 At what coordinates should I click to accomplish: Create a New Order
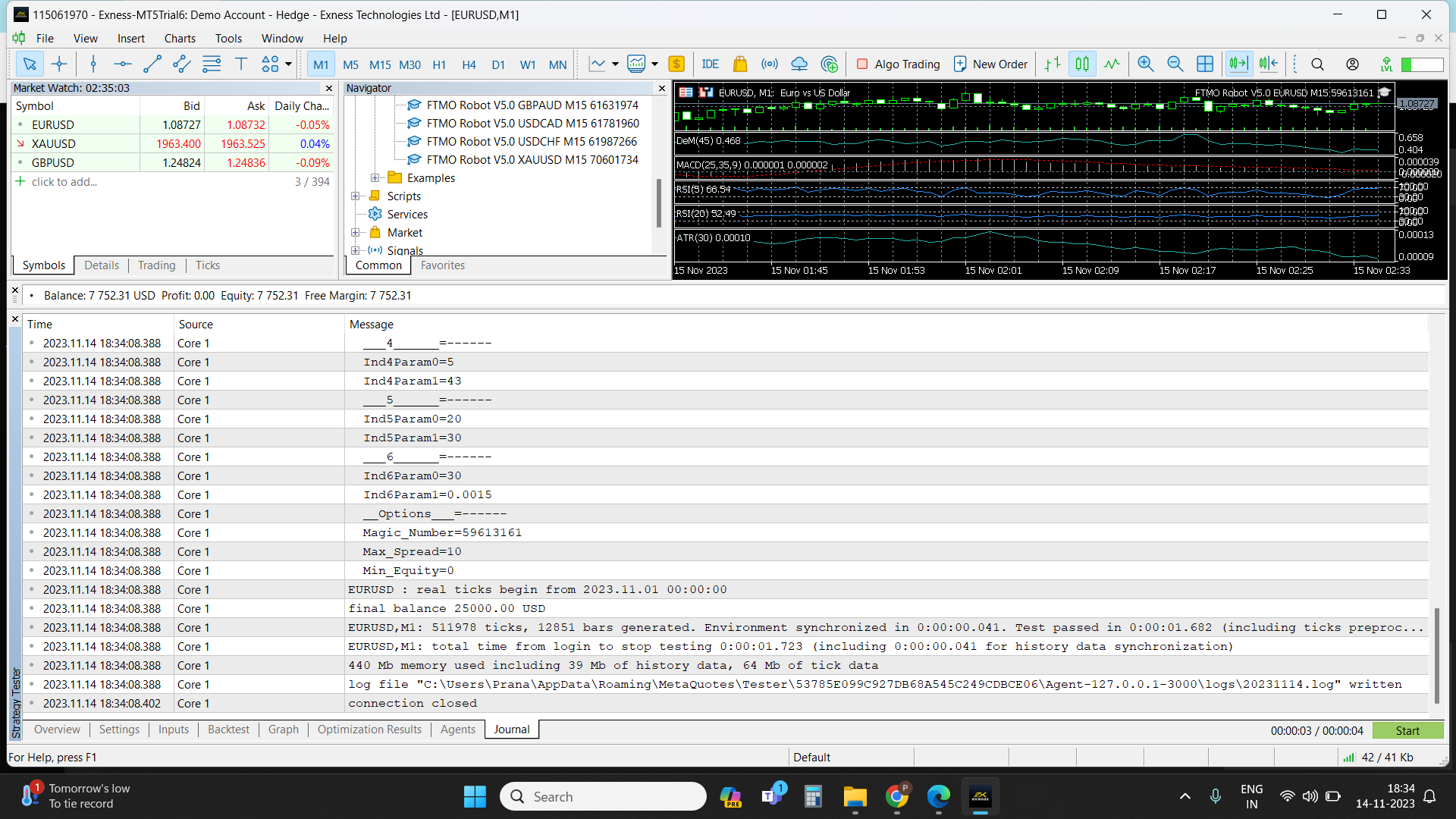coord(990,64)
